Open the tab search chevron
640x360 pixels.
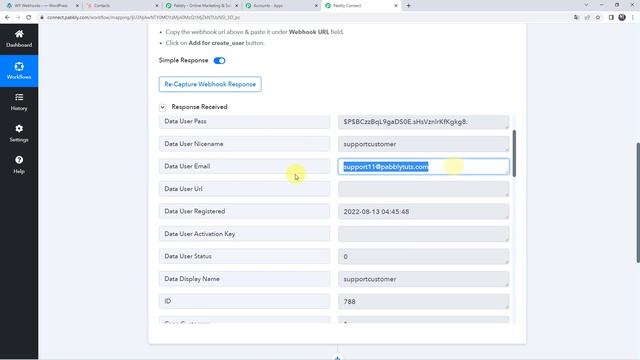(x=587, y=5)
